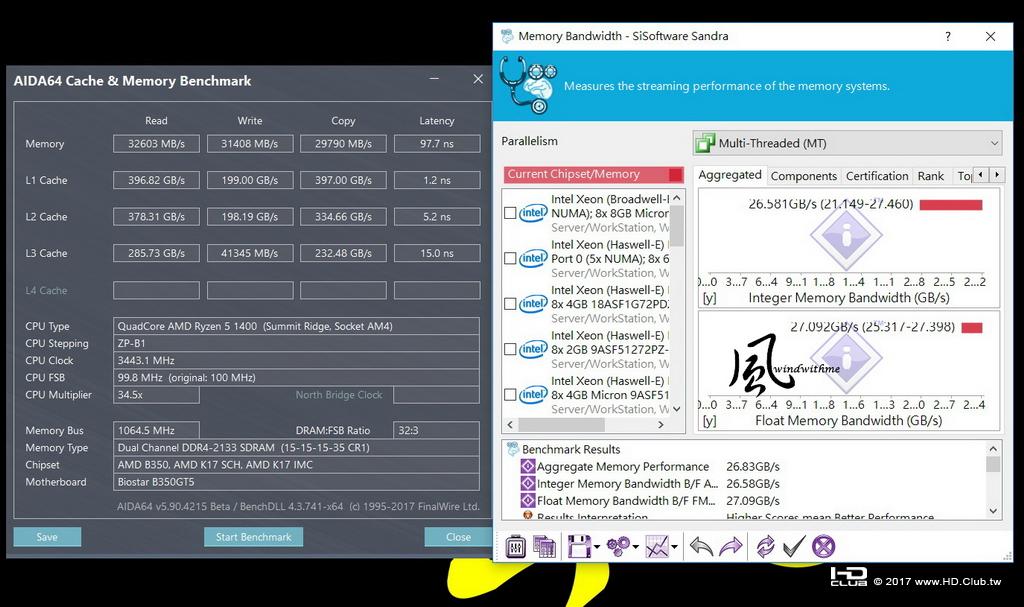This screenshot has height=607, width=1024.
Task: Click the purple cancel X icon
Action: 824,546
